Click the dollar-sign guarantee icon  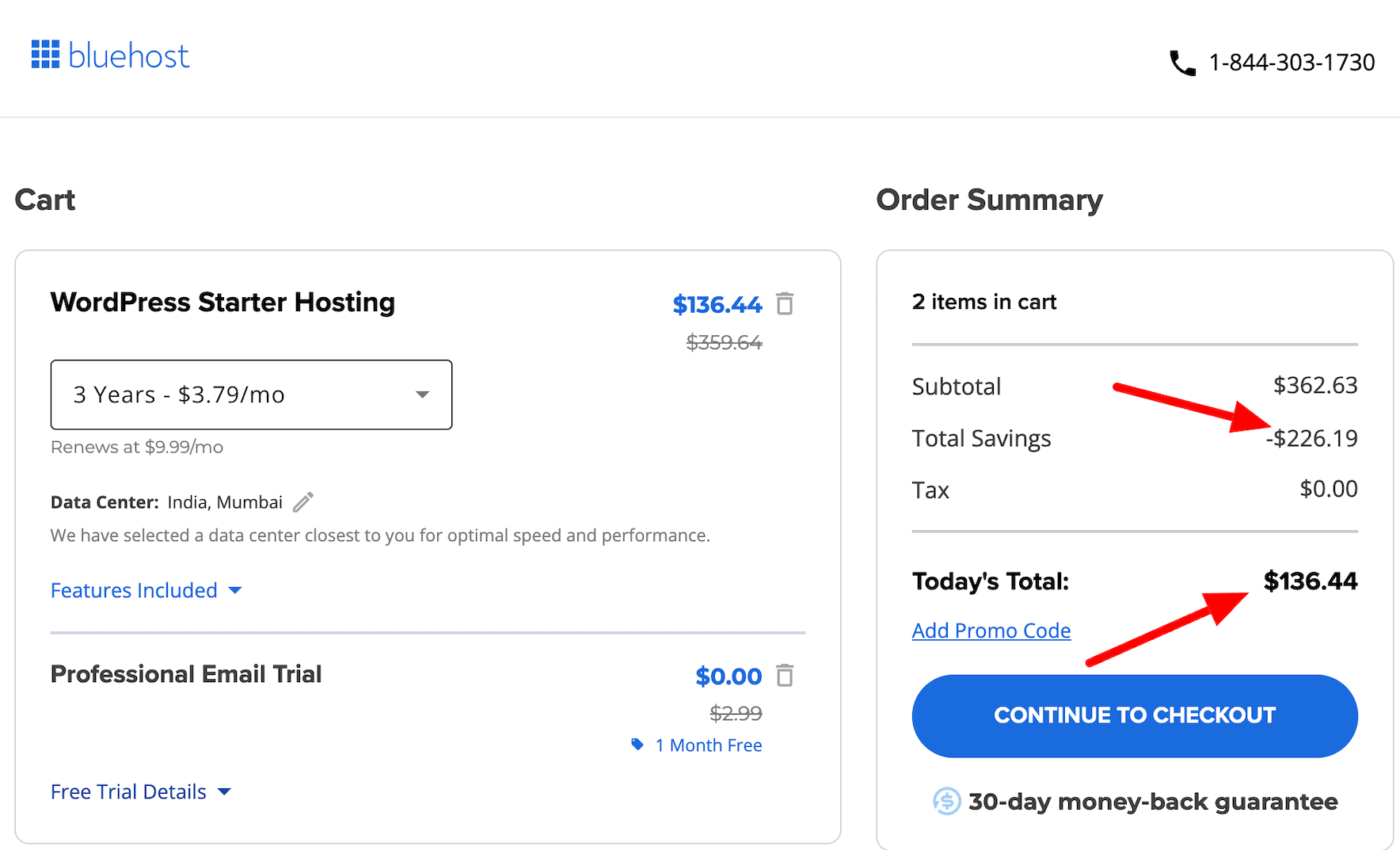(x=945, y=801)
